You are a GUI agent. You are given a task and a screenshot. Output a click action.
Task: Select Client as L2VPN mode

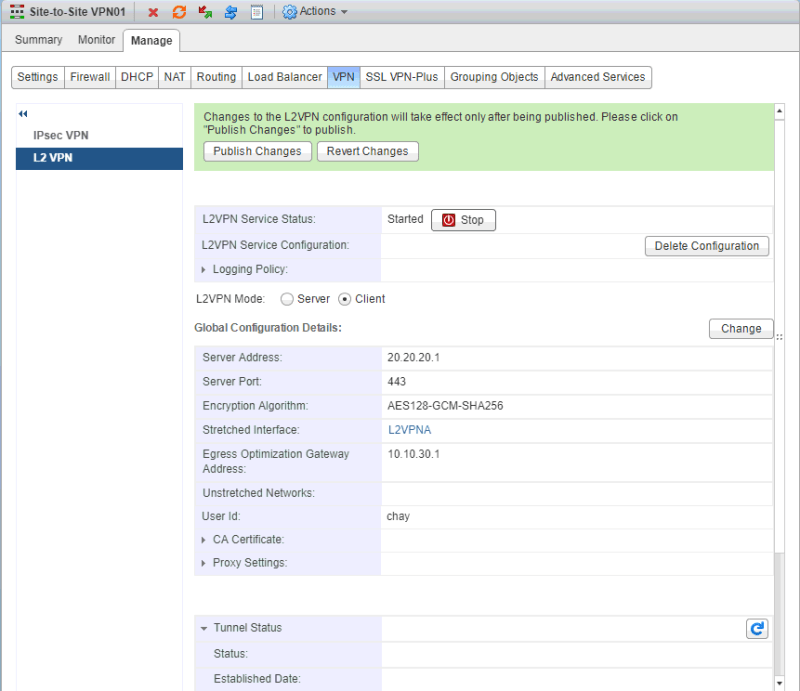click(x=345, y=299)
